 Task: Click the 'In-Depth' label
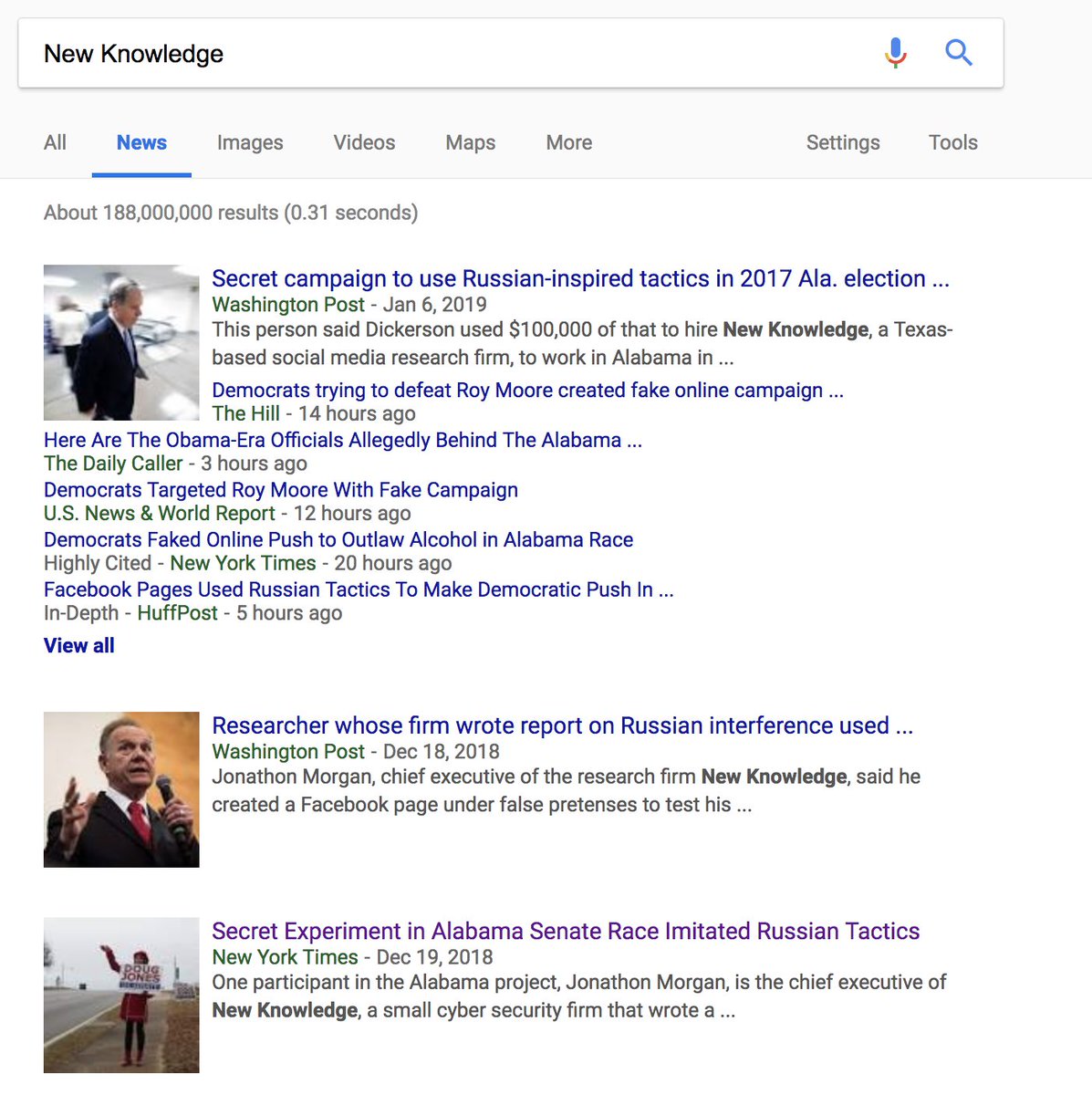tap(81, 613)
